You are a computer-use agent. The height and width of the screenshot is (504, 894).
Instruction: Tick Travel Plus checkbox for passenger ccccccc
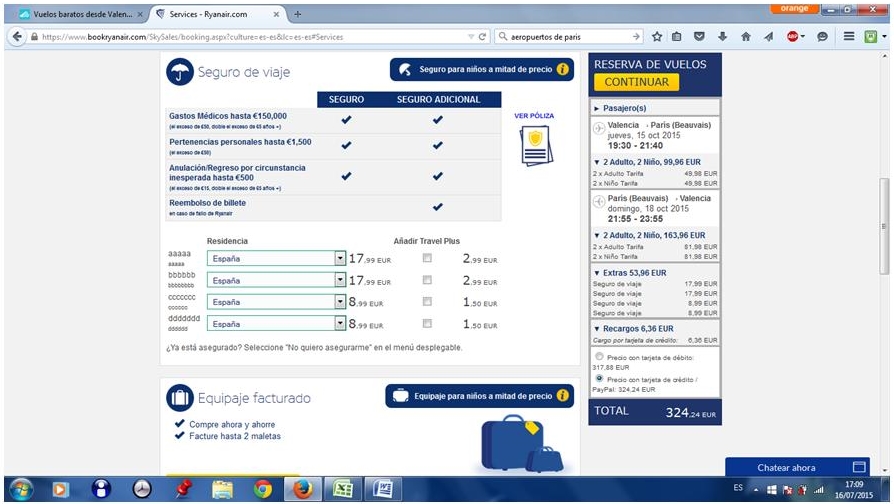coord(427,302)
